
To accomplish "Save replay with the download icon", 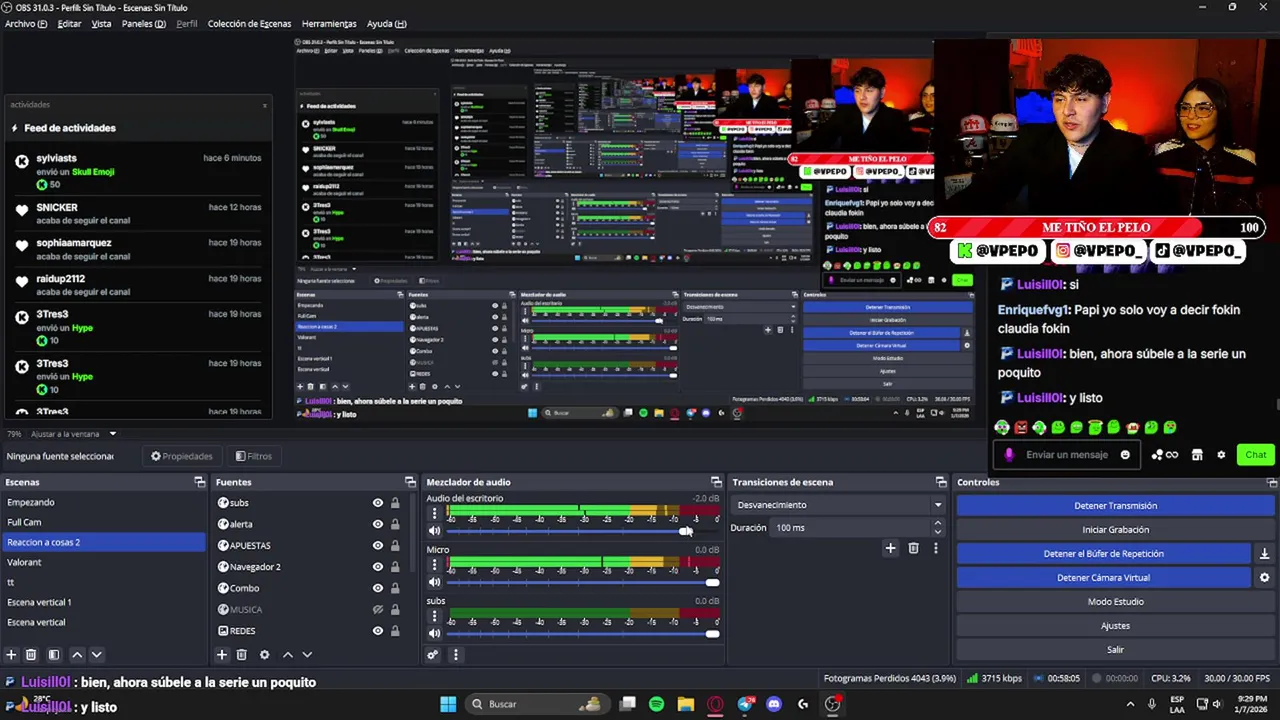I will tap(1264, 554).
